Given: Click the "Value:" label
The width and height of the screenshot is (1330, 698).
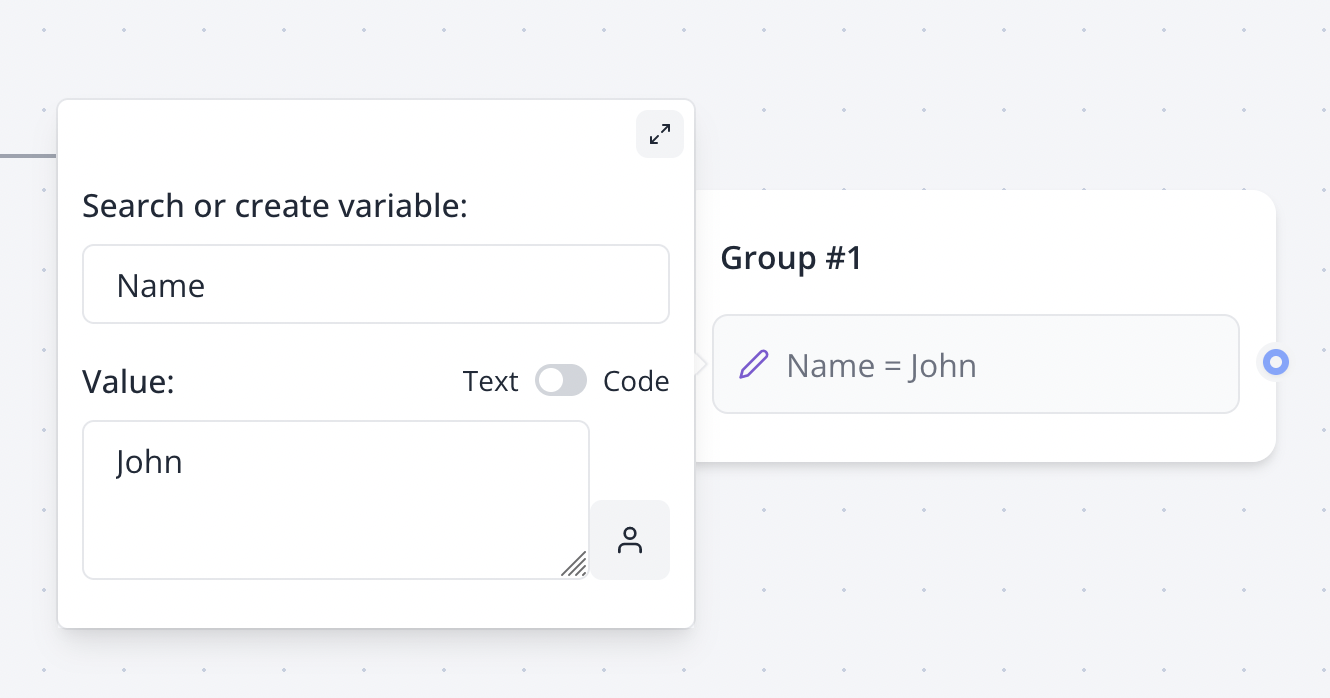Looking at the screenshot, I should tap(128, 381).
